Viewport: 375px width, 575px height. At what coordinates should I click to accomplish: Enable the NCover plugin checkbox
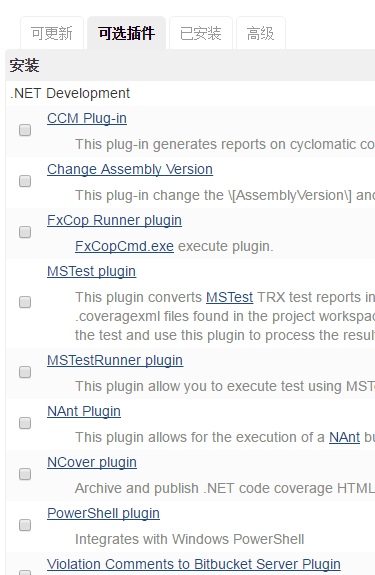(x=25, y=474)
